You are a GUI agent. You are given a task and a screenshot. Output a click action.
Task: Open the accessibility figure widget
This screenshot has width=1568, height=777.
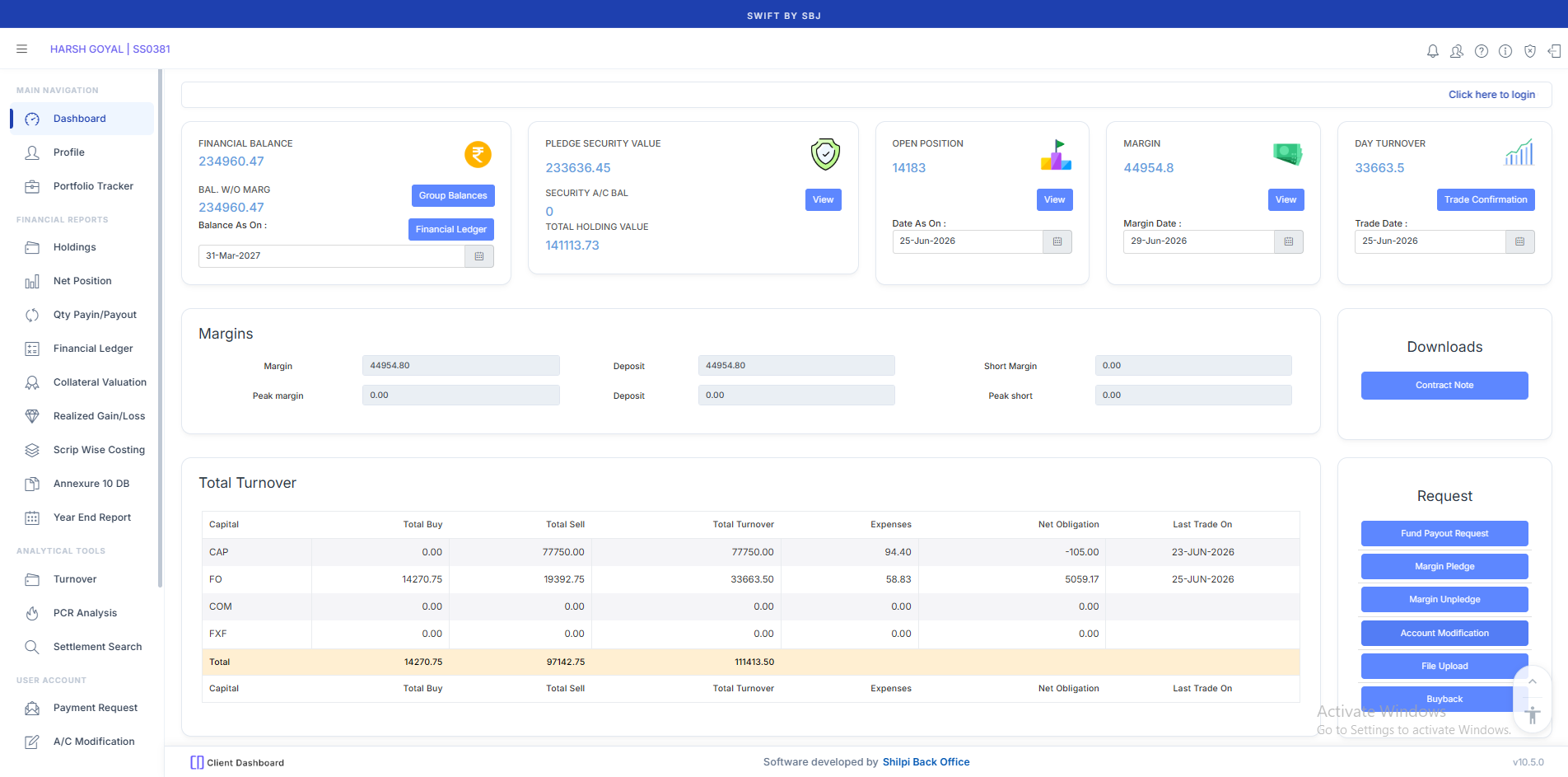(1533, 714)
